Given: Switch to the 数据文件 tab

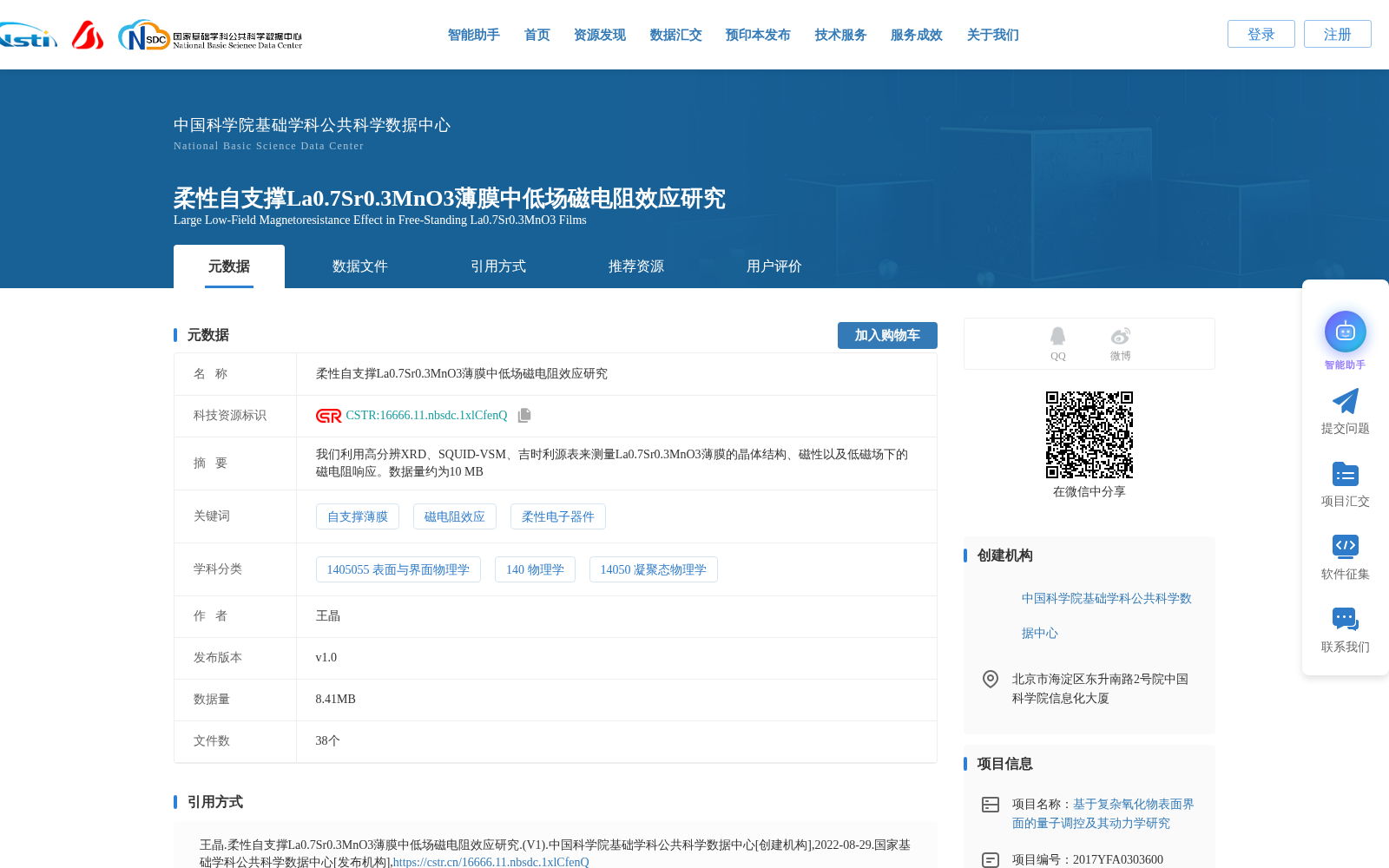Looking at the screenshot, I should 360,266.
